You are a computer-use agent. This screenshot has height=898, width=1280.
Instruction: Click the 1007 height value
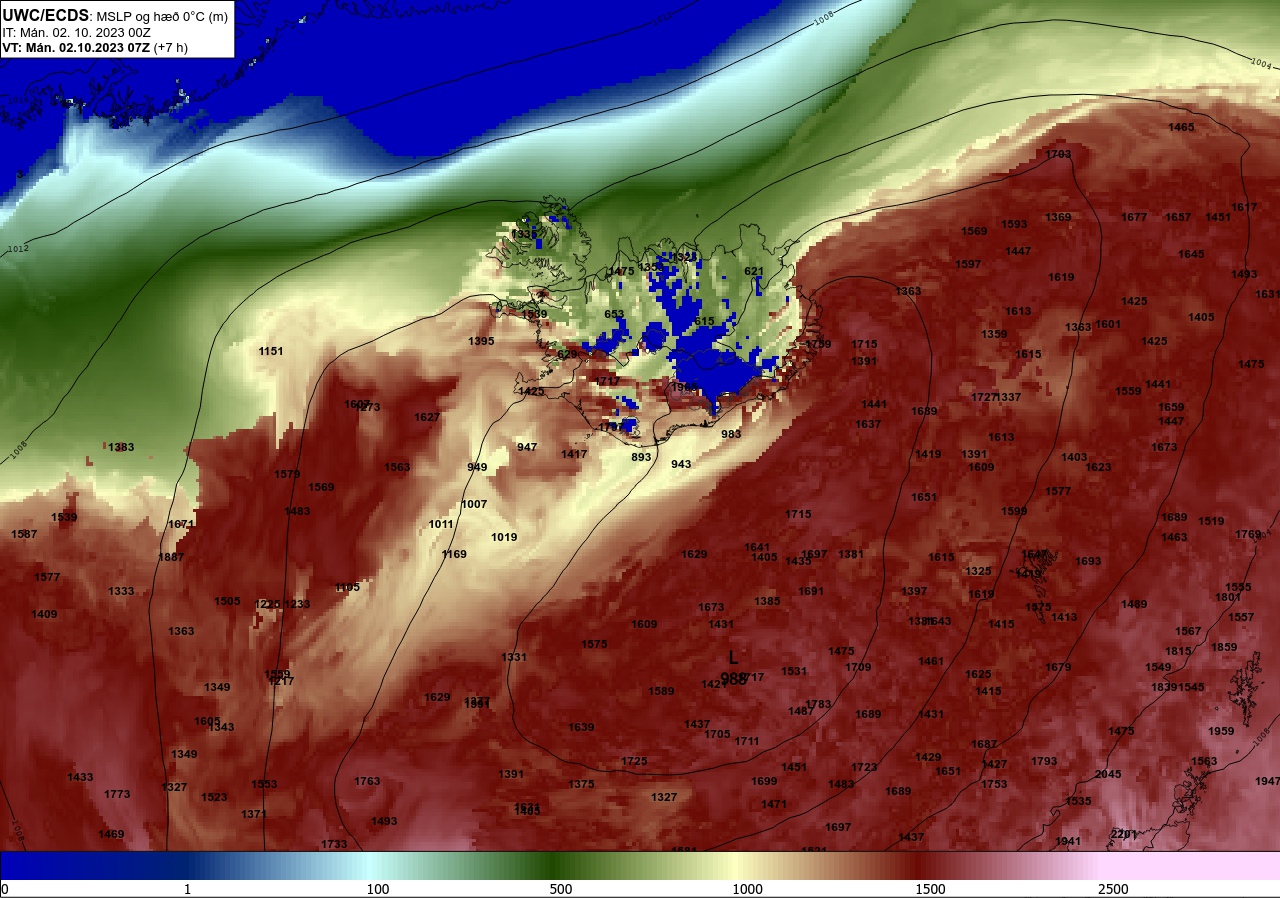[x=474, y=504]
